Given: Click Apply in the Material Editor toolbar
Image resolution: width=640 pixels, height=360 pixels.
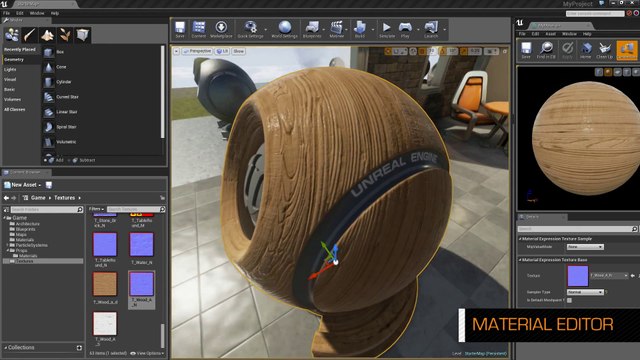Looking at the screenshot, I should [x=568, y=50].
